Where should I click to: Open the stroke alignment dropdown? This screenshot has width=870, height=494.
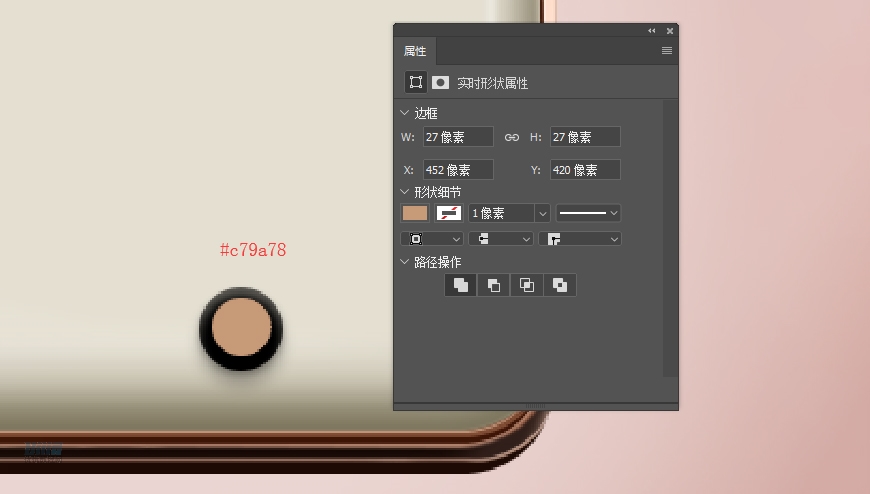click(431, 239)
